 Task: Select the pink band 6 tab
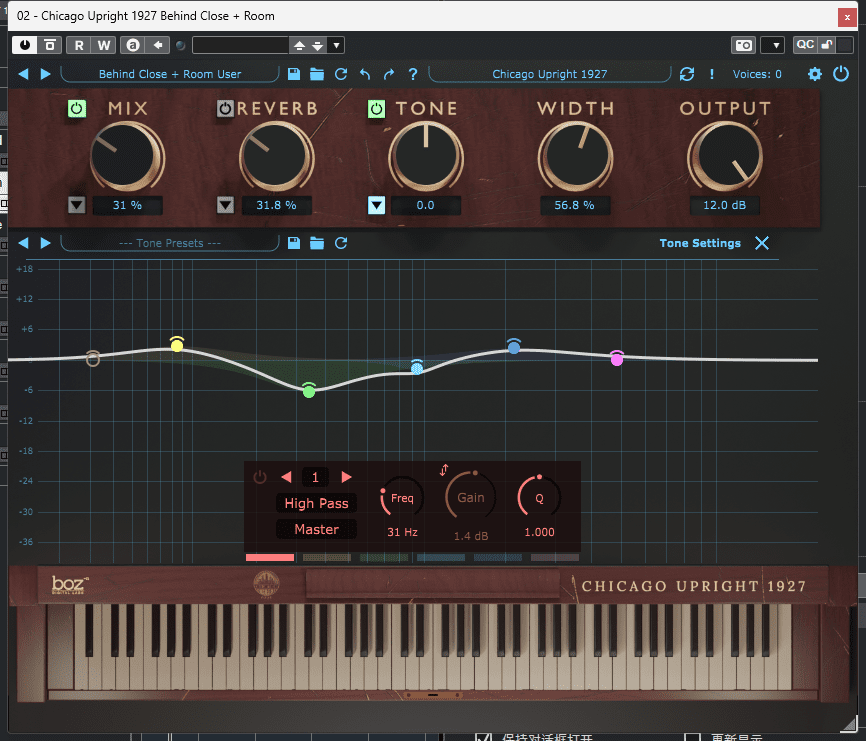pos(555,558)
